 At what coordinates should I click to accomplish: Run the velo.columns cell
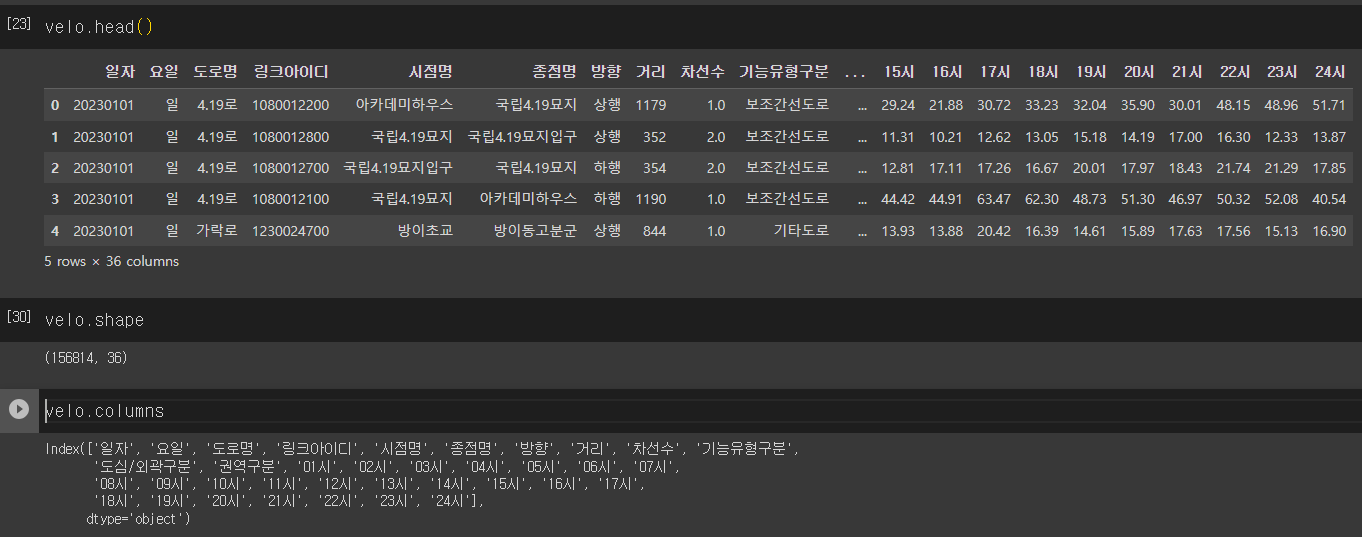click(19, 409)
